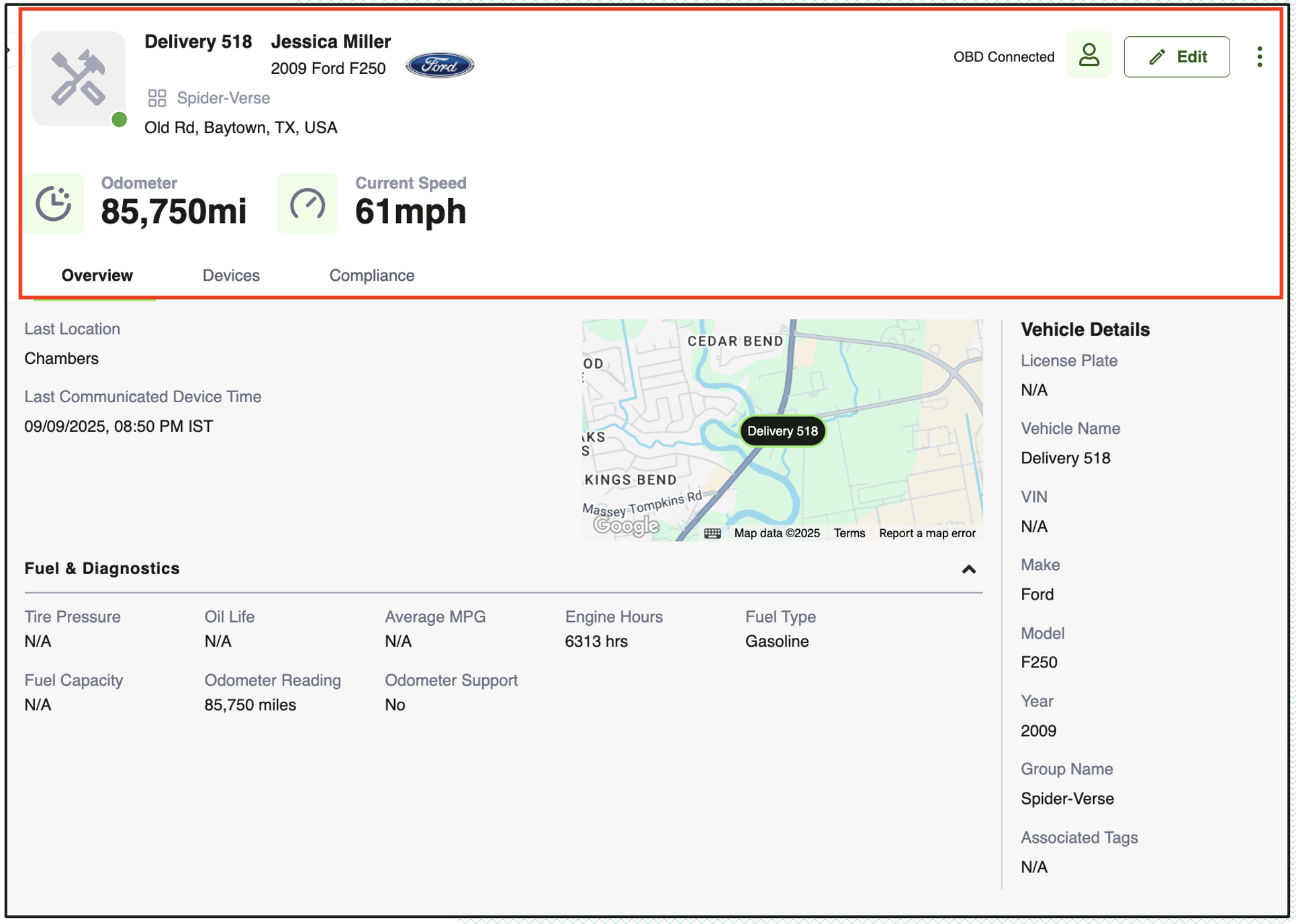Open the map Terms link
This screenshot has width=1296, height=924.
pyautogui.click(x=849, y=533)
